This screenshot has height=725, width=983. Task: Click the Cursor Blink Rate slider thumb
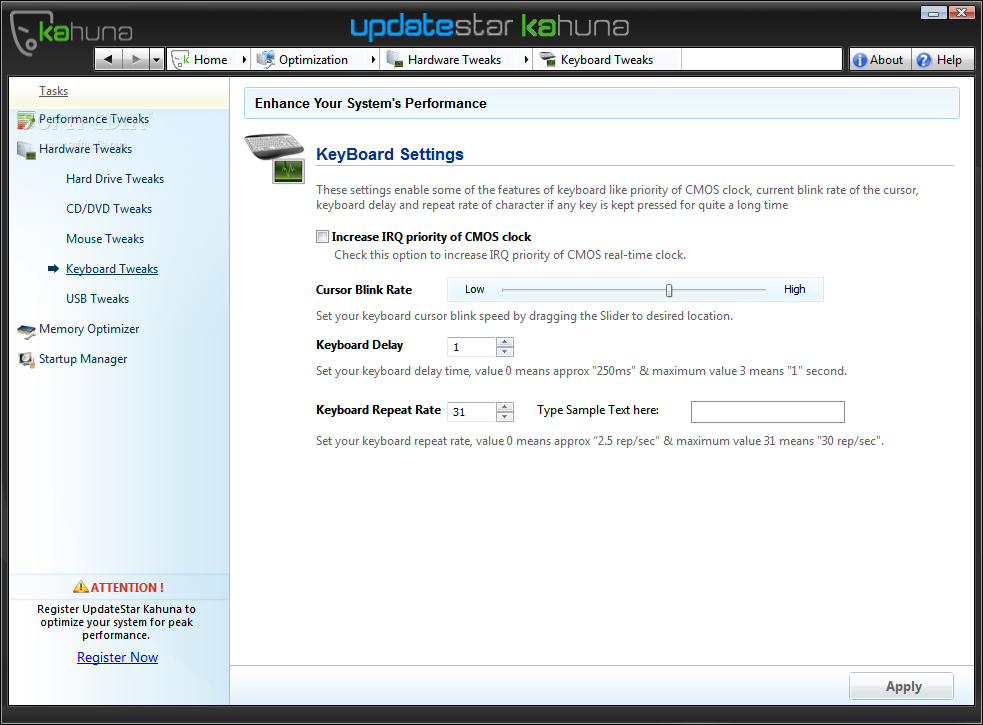tap(669, 290)
